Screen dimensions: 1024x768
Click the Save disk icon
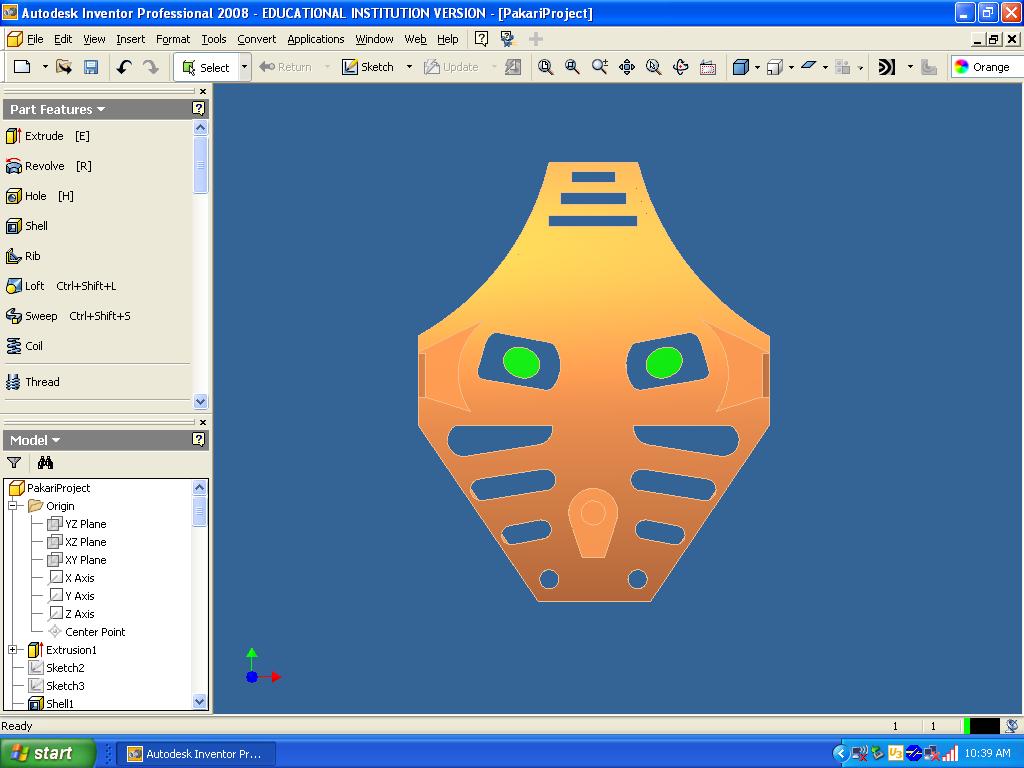[91, 67]
